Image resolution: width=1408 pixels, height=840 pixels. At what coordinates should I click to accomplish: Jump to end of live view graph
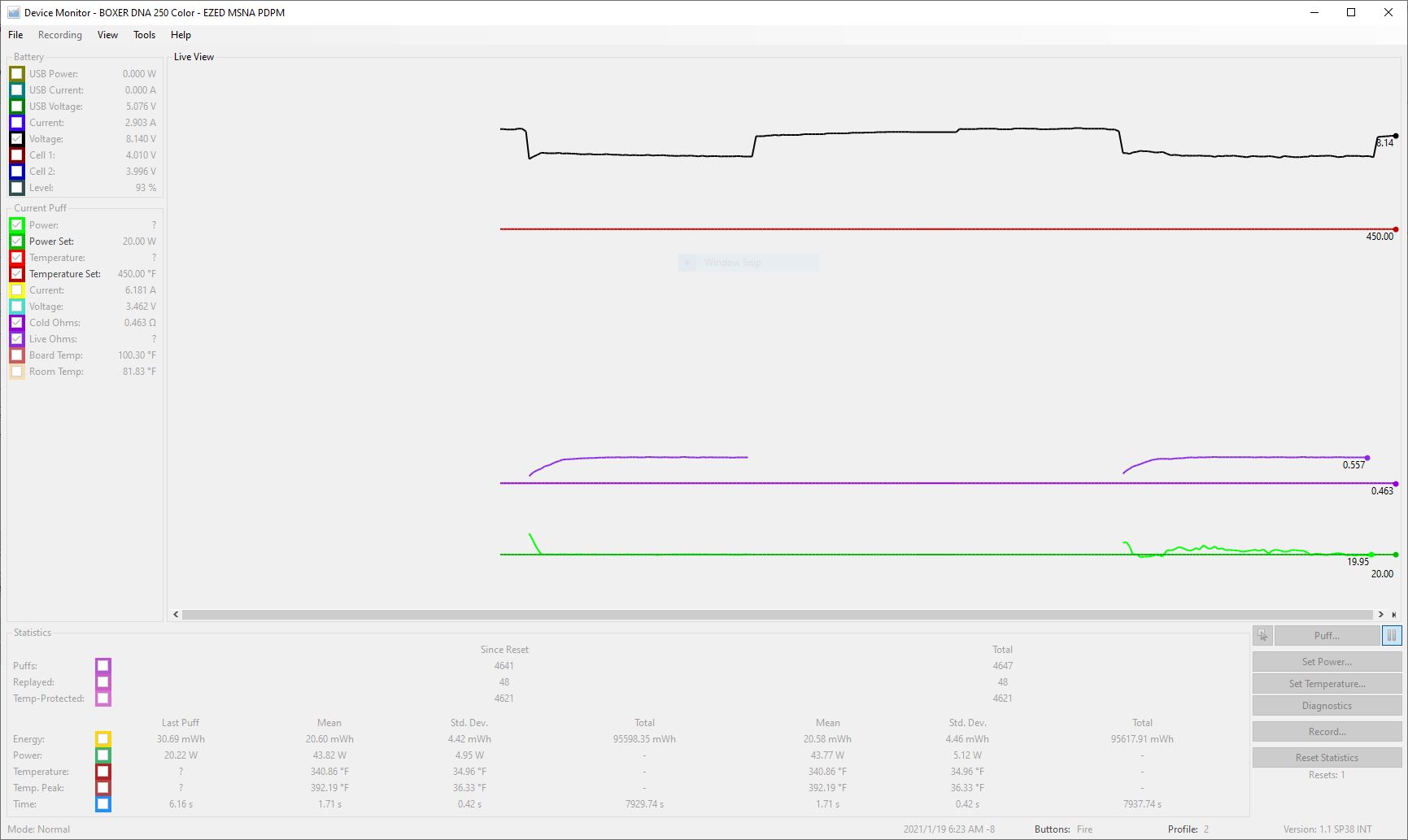pos(1394,615)
